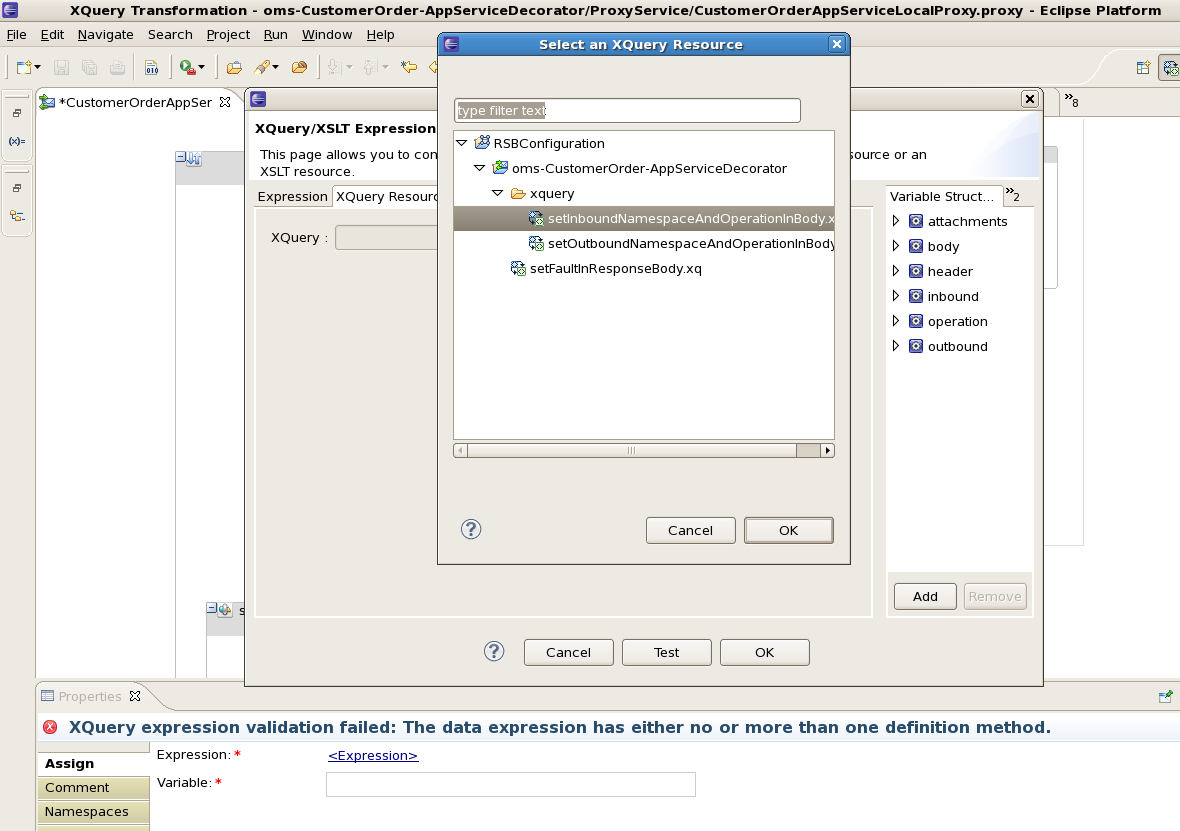Click the Open Perspective icon
This screenshot has width=1180, height=831.
(x=1143, y=68)
